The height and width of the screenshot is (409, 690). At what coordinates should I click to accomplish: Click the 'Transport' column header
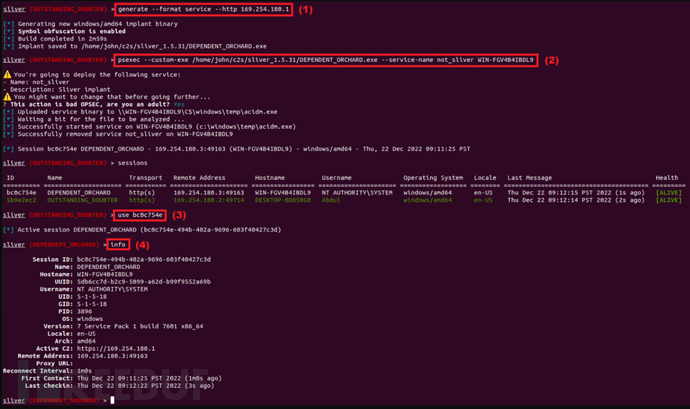[x=146, y=178]
